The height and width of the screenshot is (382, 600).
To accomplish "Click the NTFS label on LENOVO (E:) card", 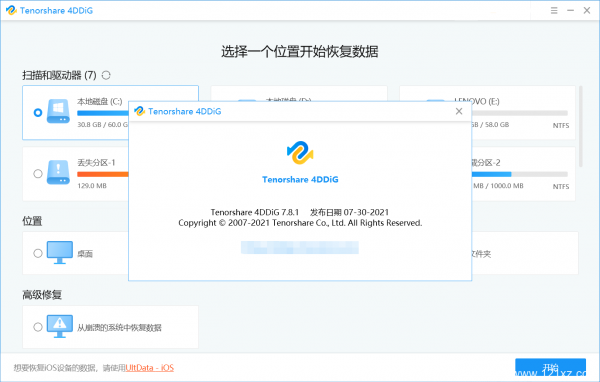I will click(561, 126).
